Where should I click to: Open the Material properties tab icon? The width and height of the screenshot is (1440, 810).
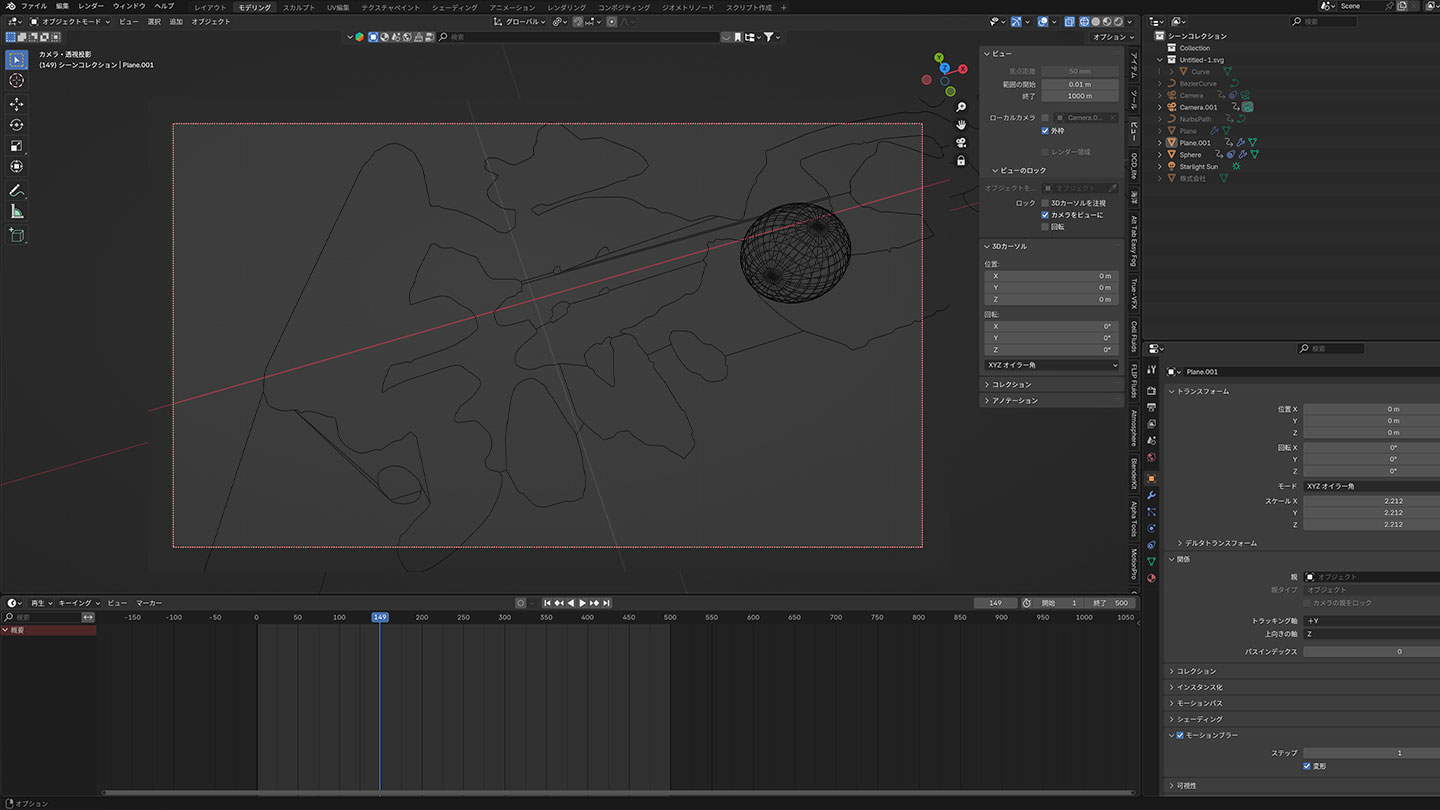[x=1151, y=578]
